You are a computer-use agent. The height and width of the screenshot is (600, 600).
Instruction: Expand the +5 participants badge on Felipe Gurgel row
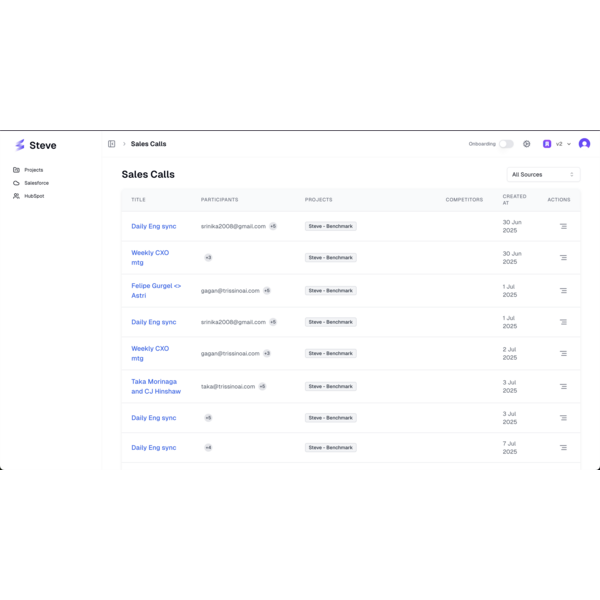click(x=267, y=291)
